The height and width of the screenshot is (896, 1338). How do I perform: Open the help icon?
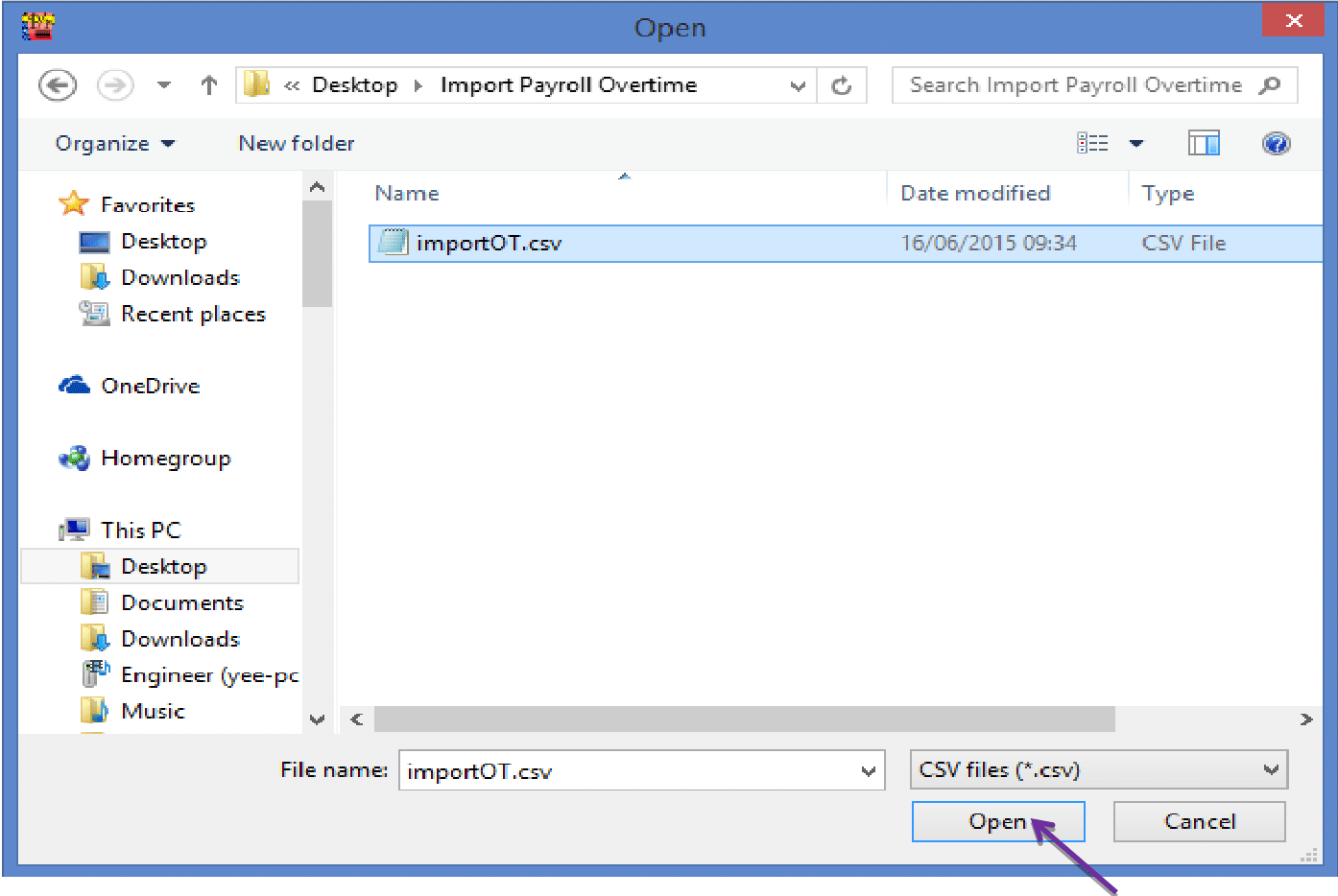tap(1277, 143)
